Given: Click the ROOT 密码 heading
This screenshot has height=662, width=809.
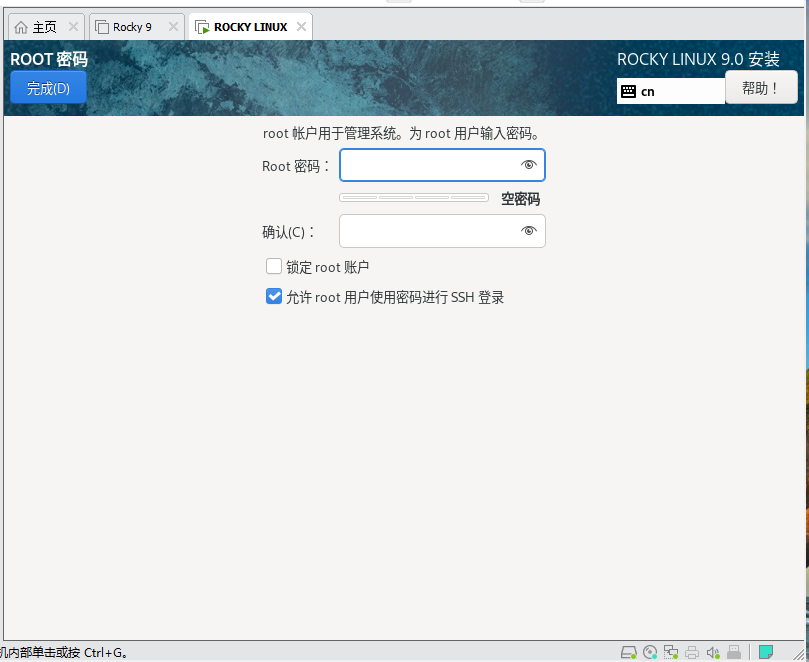Looking at the screenshot, I should coord(49,59).
